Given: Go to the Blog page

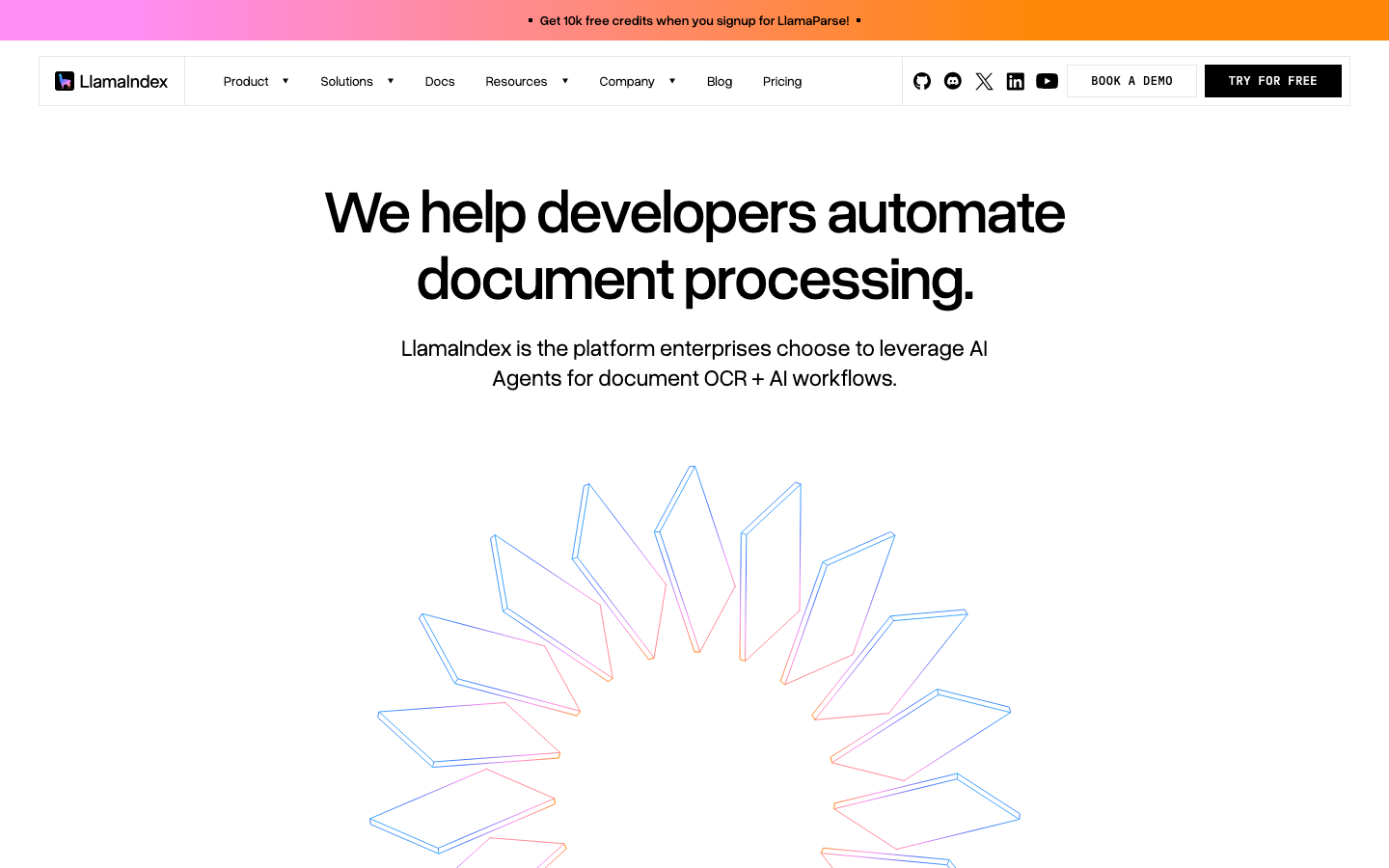Looking at the screenshot, I should point(720,81).
